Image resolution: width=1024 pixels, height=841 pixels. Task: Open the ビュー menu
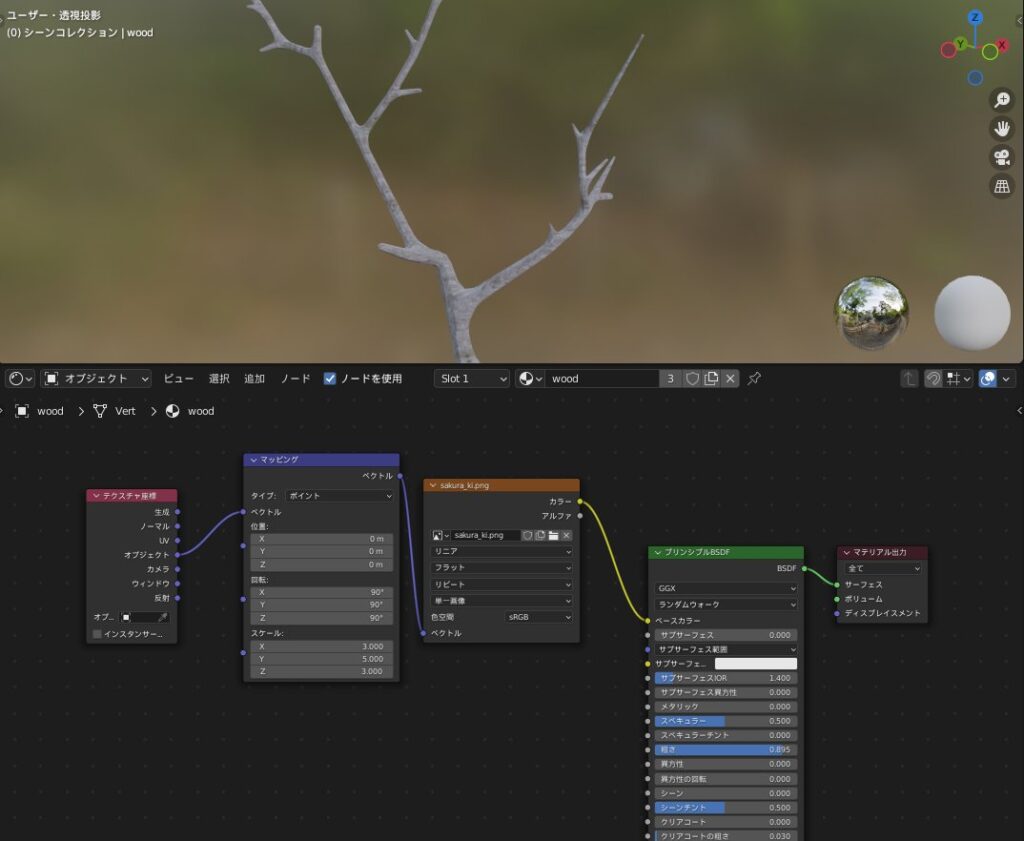click(179, 379)
